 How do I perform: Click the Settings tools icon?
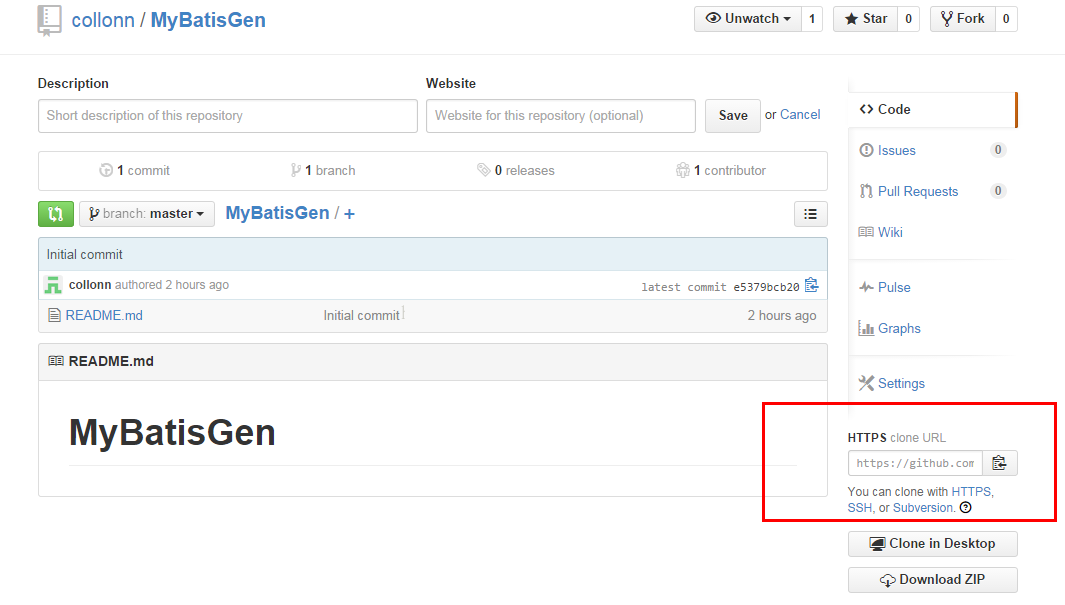point(866,384)
